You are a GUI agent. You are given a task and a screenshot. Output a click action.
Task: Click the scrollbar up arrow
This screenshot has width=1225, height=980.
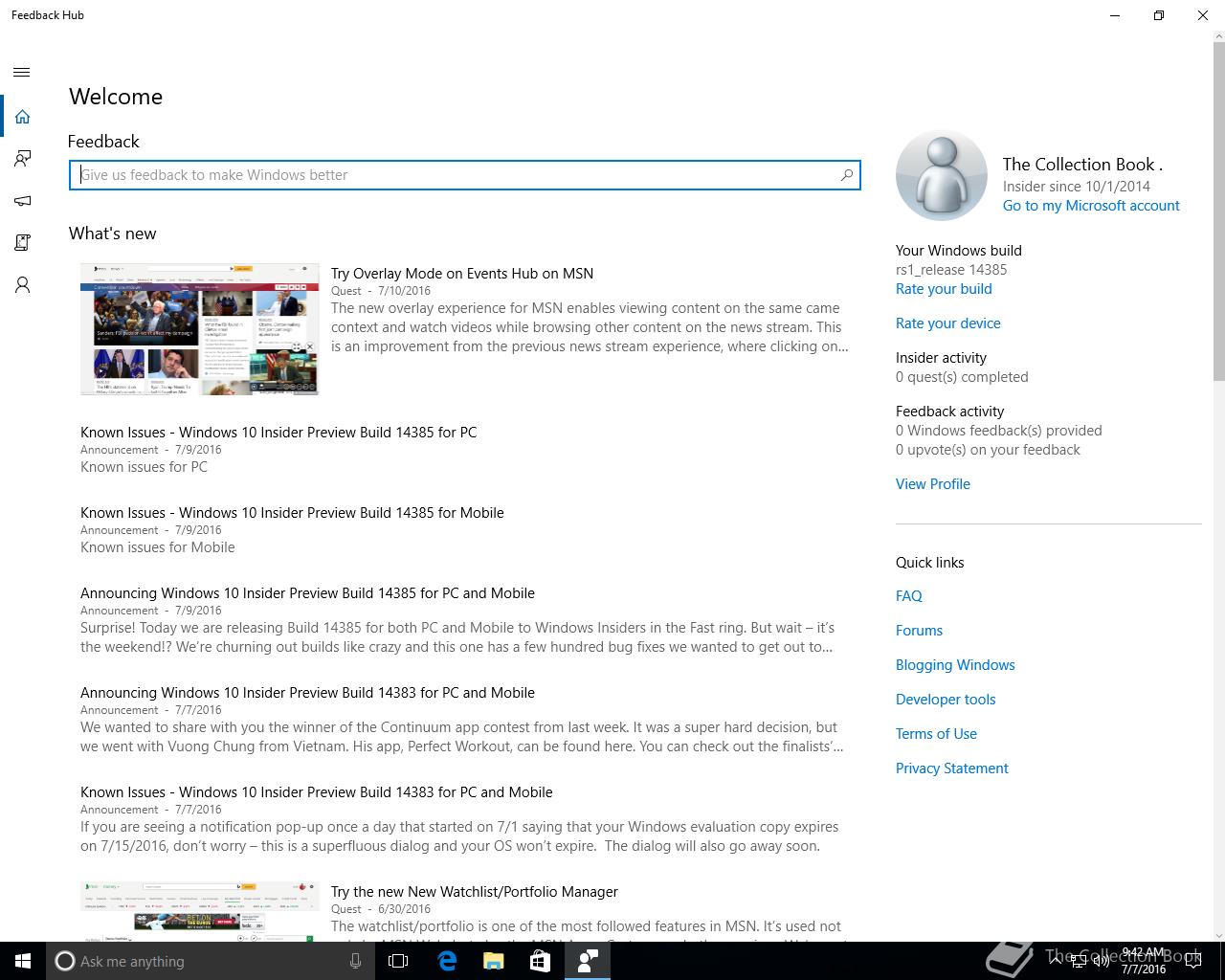pos(1219,37)
